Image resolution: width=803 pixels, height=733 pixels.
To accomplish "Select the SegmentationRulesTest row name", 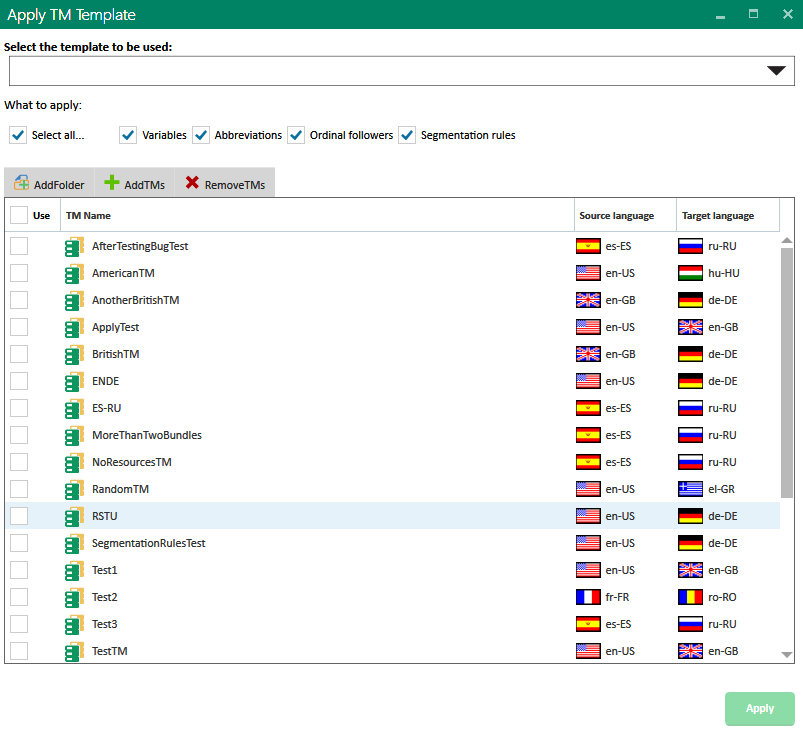I will click(149, 543).
